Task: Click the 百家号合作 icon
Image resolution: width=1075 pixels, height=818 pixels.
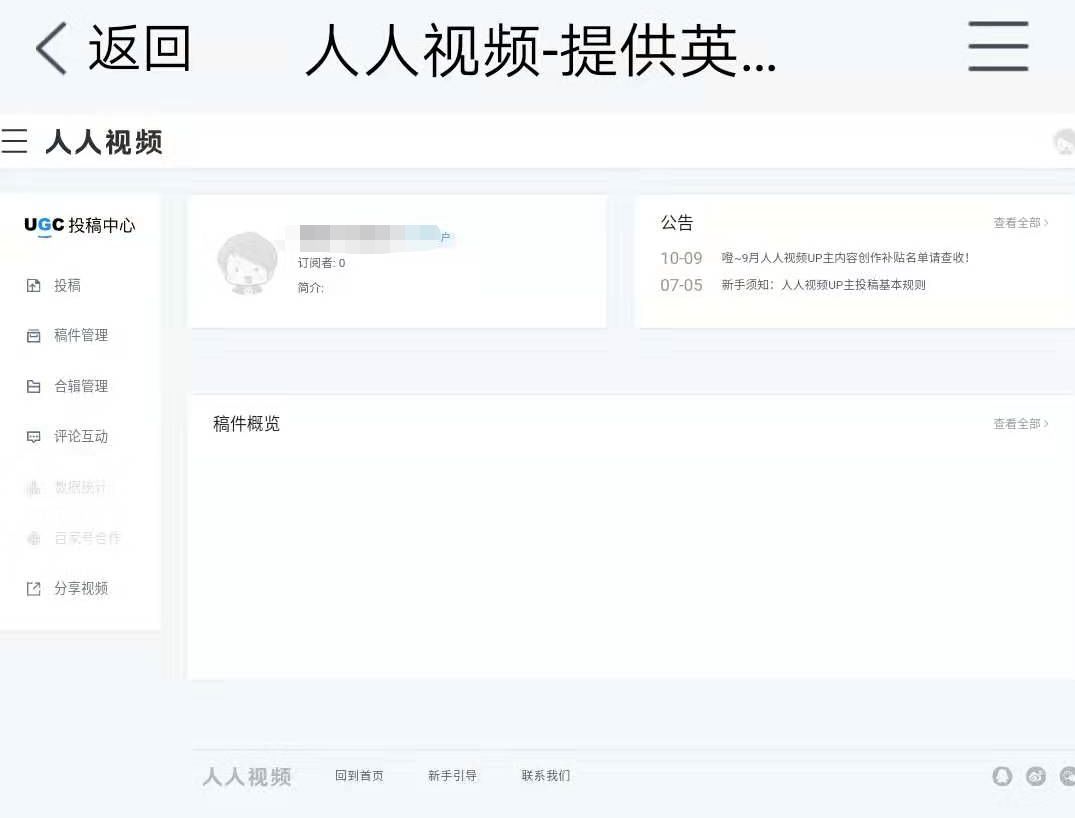Action: click(x=33, y=538)
